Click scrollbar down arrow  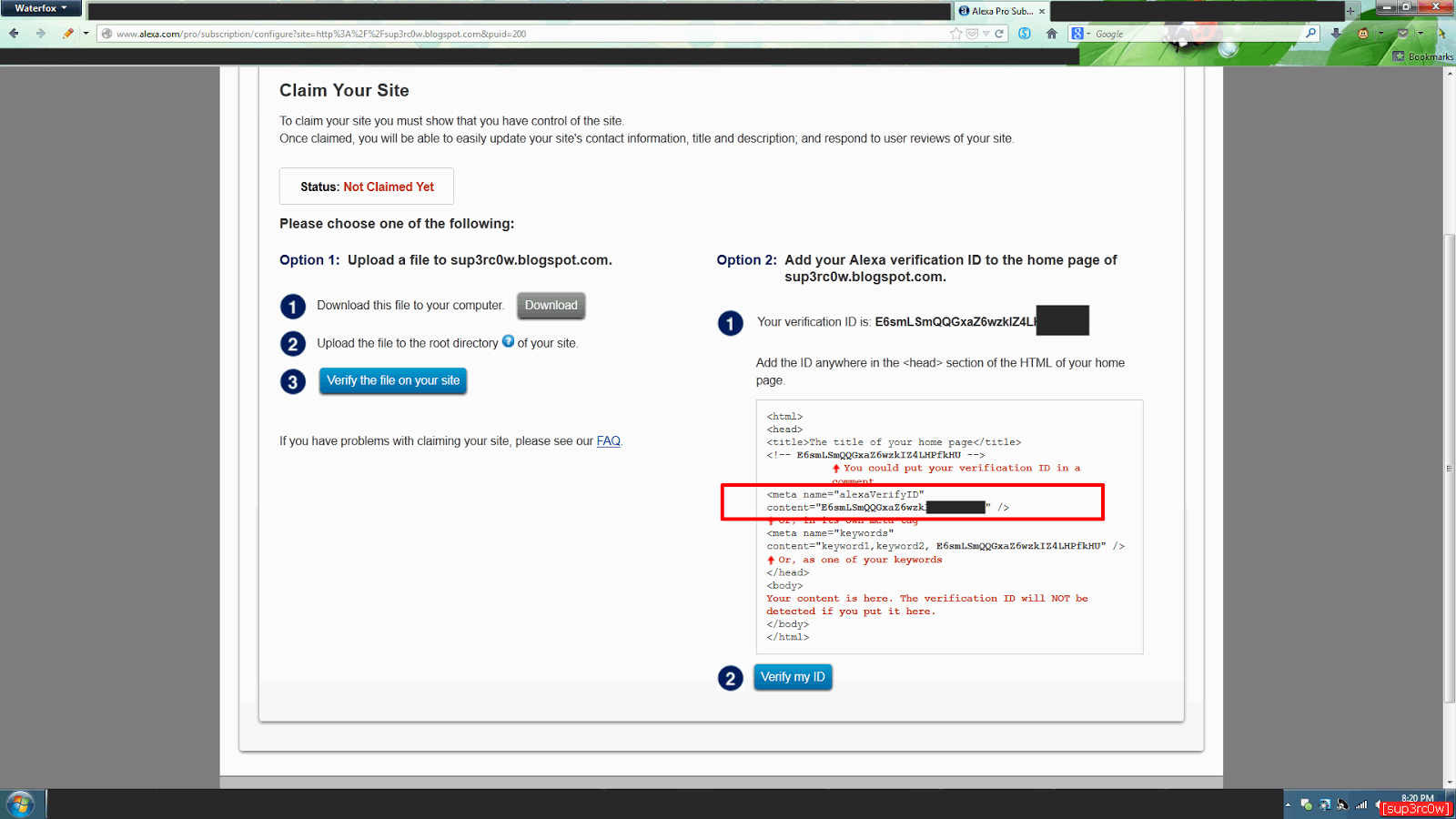point(1450,782)
